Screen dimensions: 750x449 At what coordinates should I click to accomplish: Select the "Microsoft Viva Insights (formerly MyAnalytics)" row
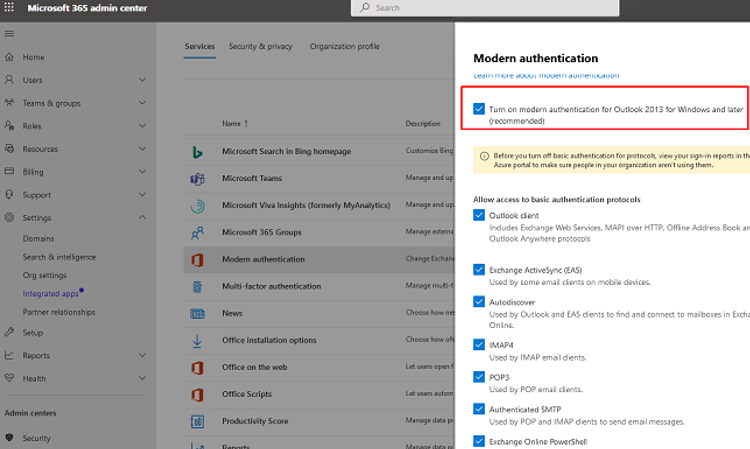point(319,206)
